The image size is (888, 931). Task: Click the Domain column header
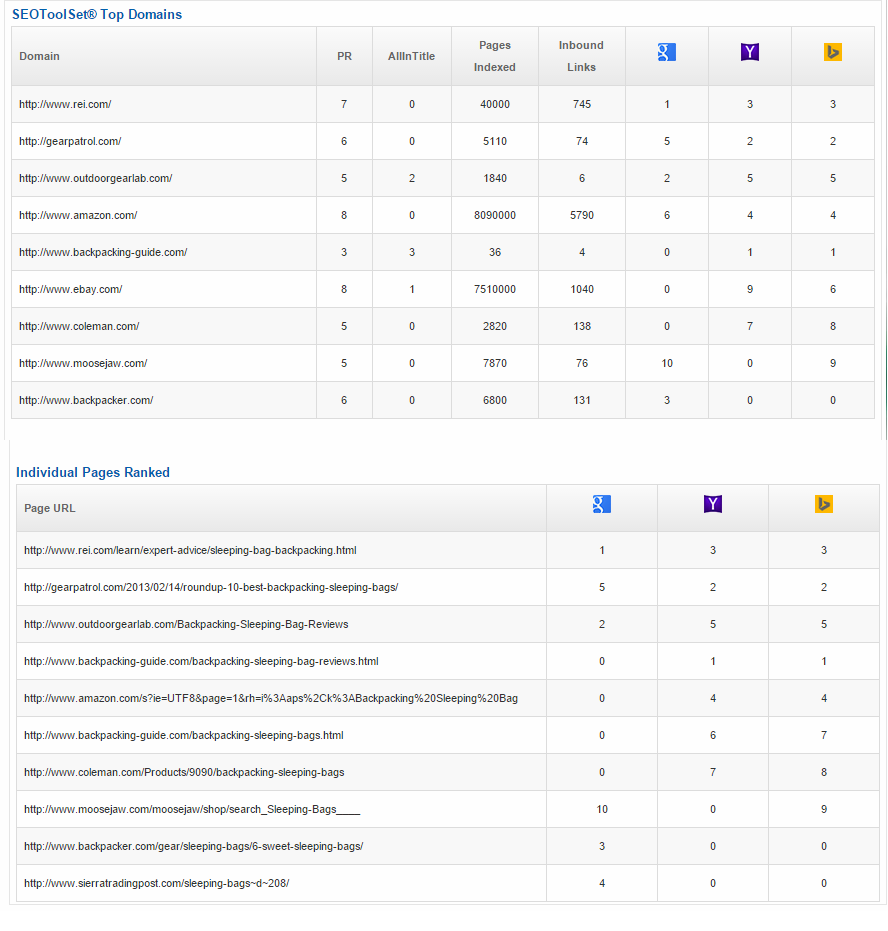(39, 56)
